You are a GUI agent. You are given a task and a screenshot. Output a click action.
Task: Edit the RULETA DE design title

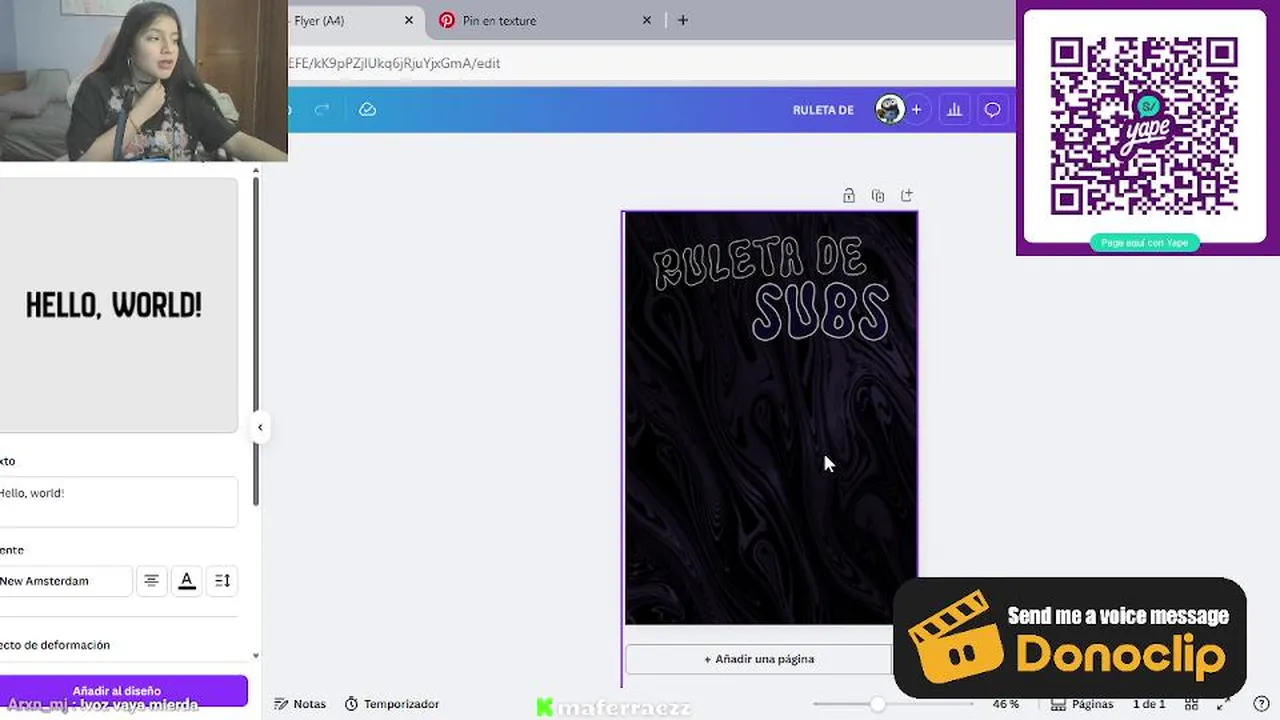click(x=823, y=110)
